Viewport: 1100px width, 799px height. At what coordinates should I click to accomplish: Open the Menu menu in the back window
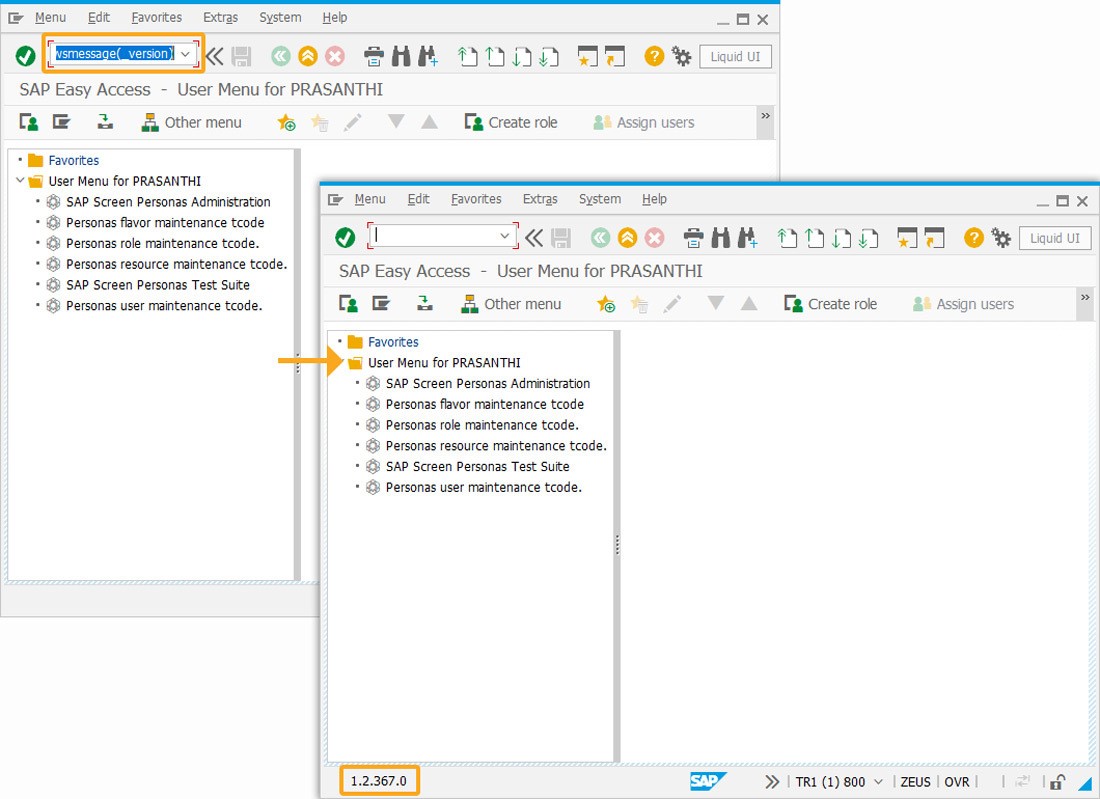click(x=51, y=18)
